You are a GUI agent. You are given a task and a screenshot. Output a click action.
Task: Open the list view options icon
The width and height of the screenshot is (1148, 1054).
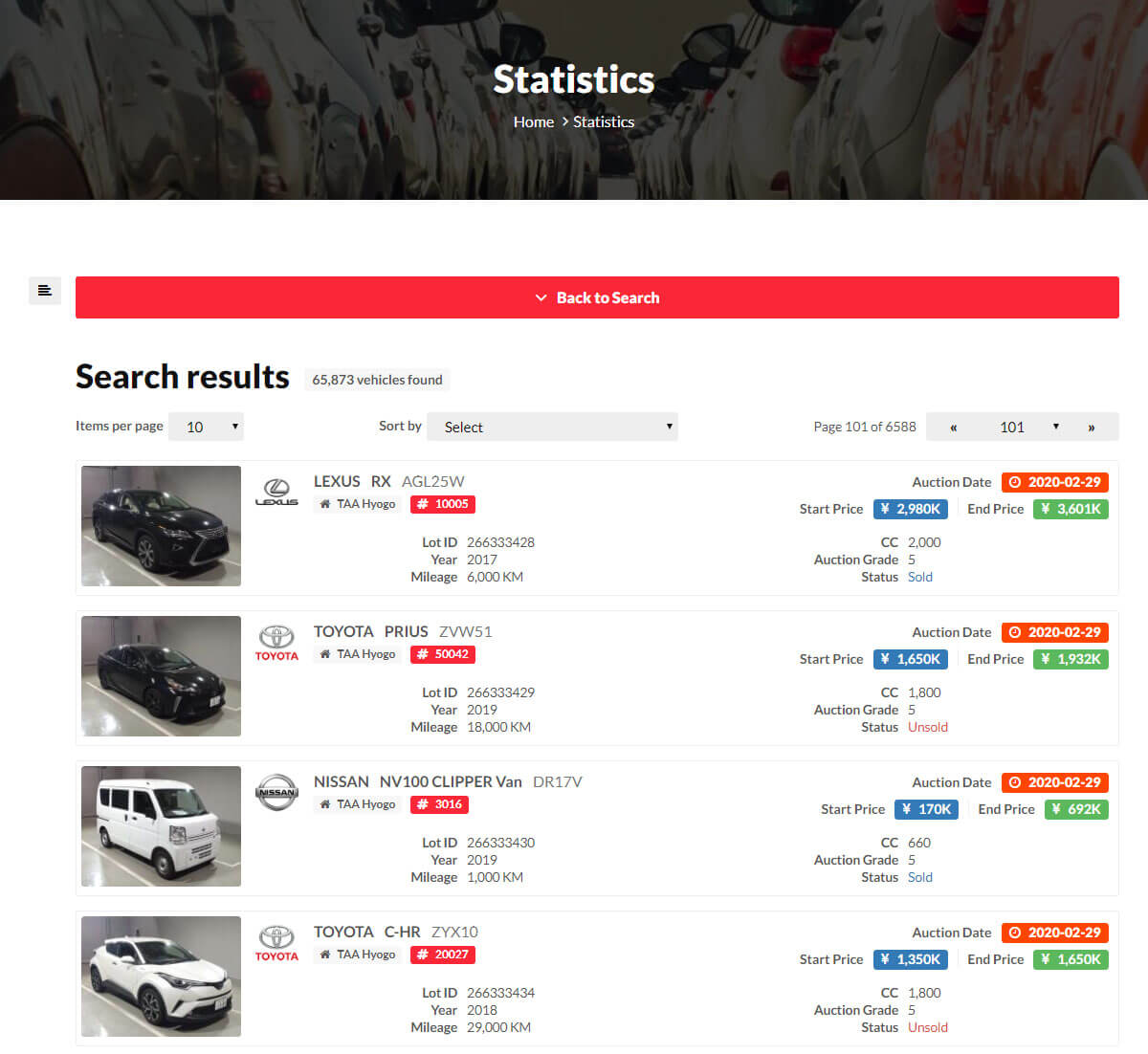point(44,290)
